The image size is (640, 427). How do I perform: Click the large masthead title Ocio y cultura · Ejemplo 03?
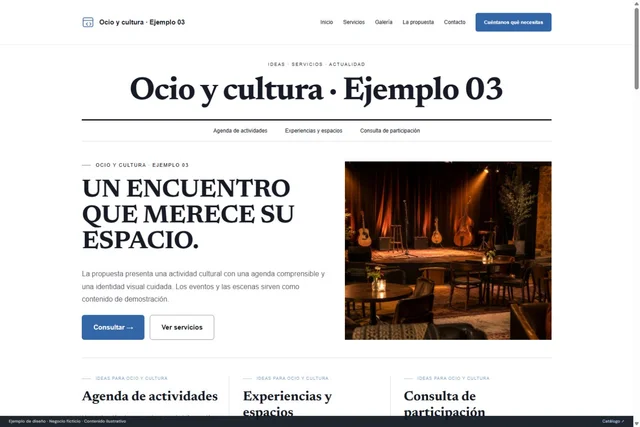click(x=316, y=89)
